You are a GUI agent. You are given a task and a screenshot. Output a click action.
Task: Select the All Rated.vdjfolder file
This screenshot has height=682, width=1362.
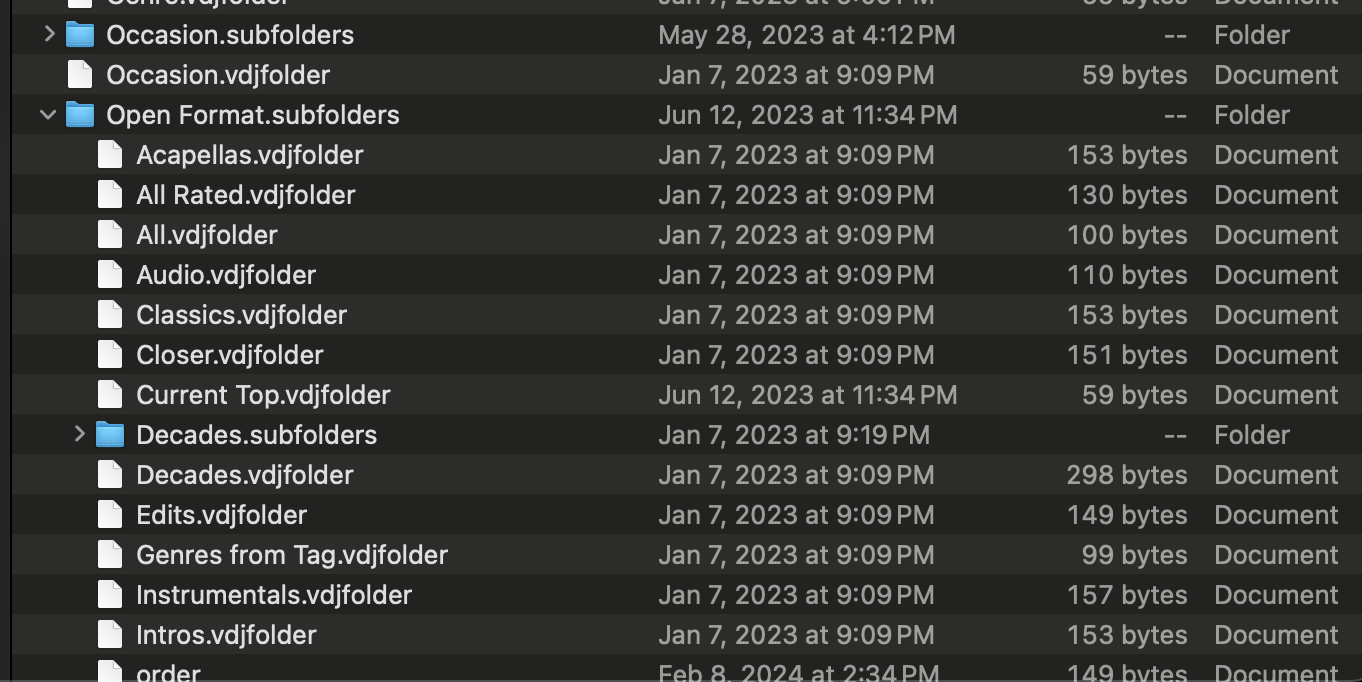coord(245,195)
